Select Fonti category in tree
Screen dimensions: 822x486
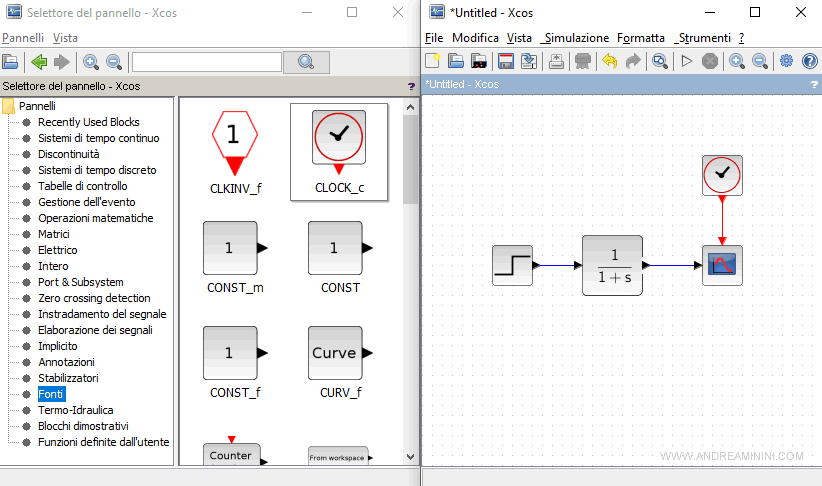51,394
